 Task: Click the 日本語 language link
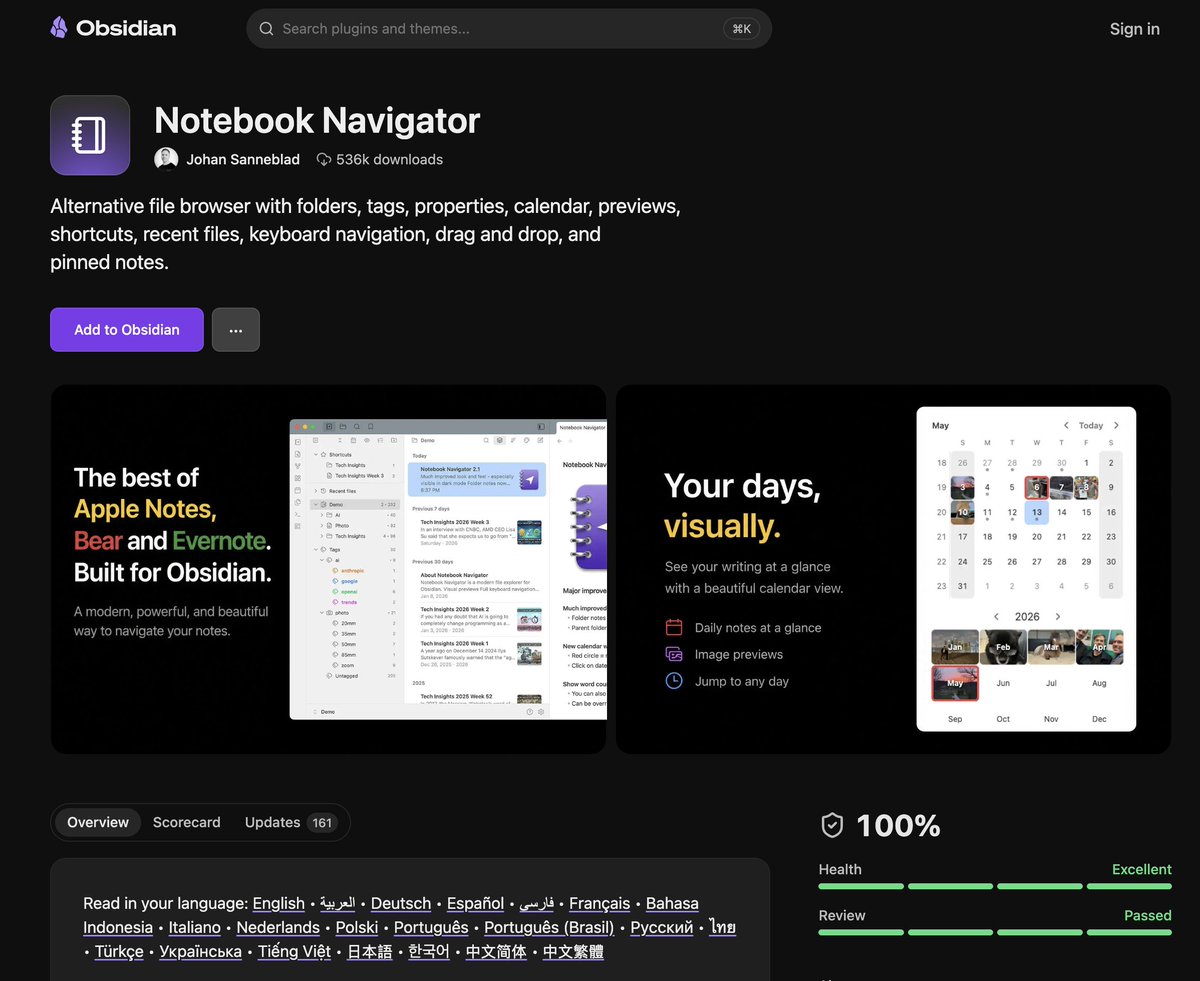pyautogui.click(x=370, y=951)
